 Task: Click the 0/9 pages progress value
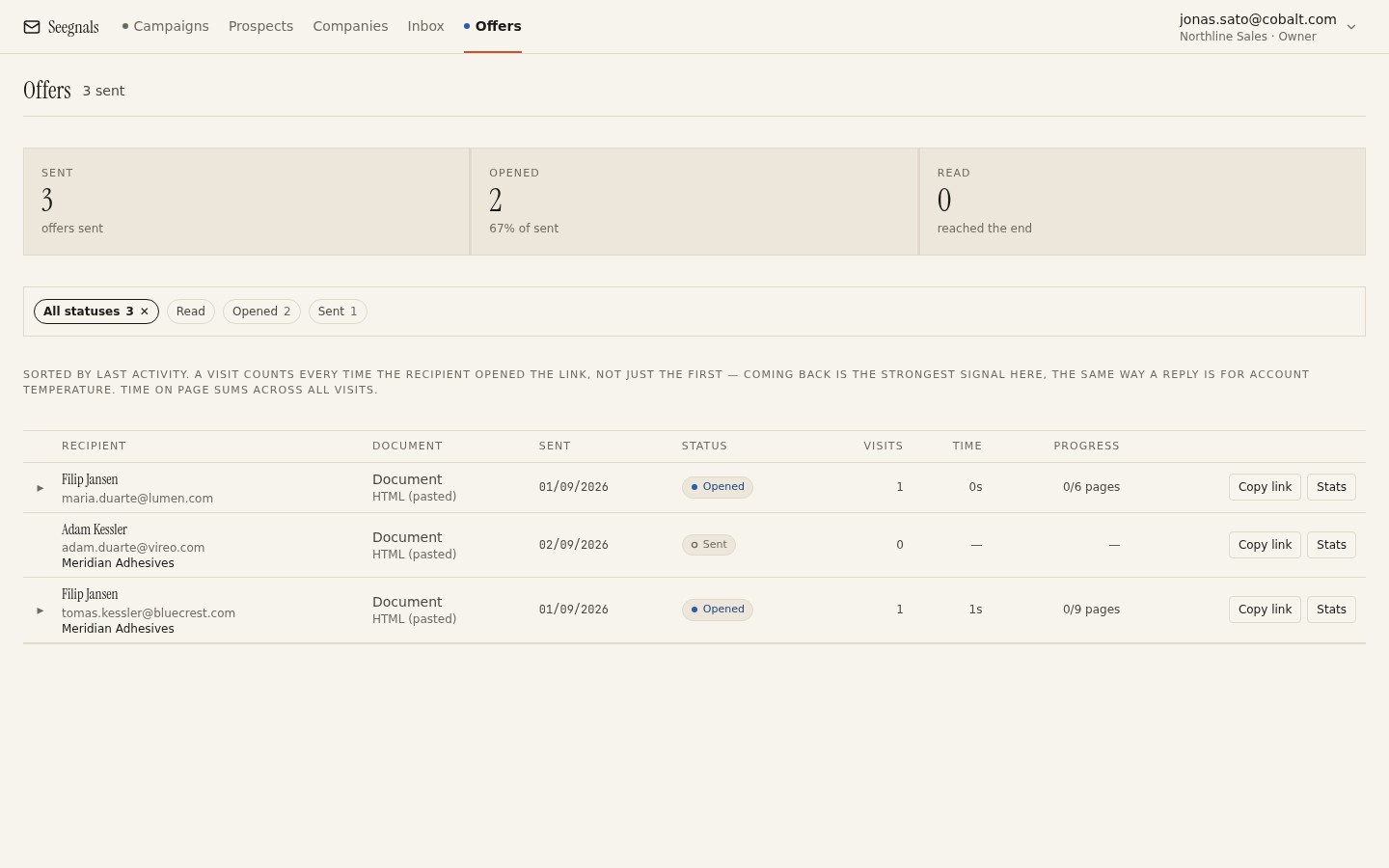pyautogui.click(x=1091, y=610)
